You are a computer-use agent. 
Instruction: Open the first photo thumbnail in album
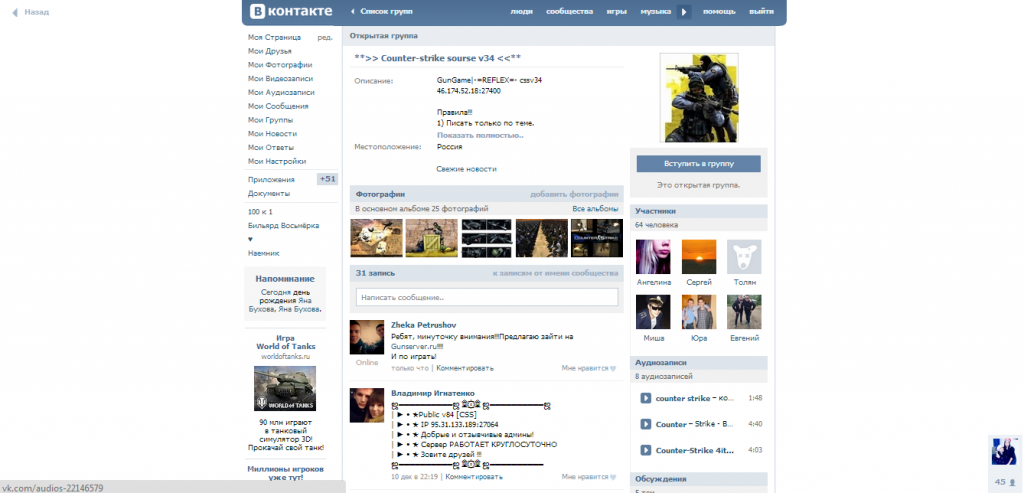[375, 238]
